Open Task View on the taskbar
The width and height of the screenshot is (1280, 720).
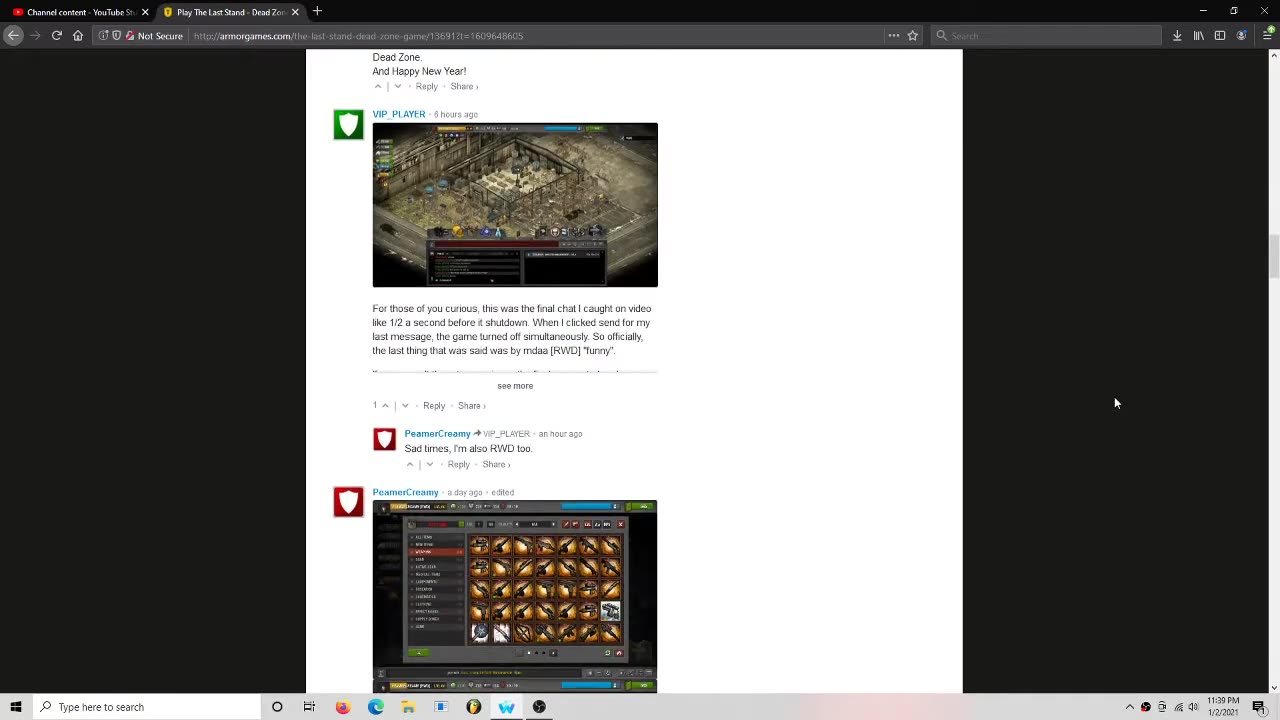(x=309, y=707)
